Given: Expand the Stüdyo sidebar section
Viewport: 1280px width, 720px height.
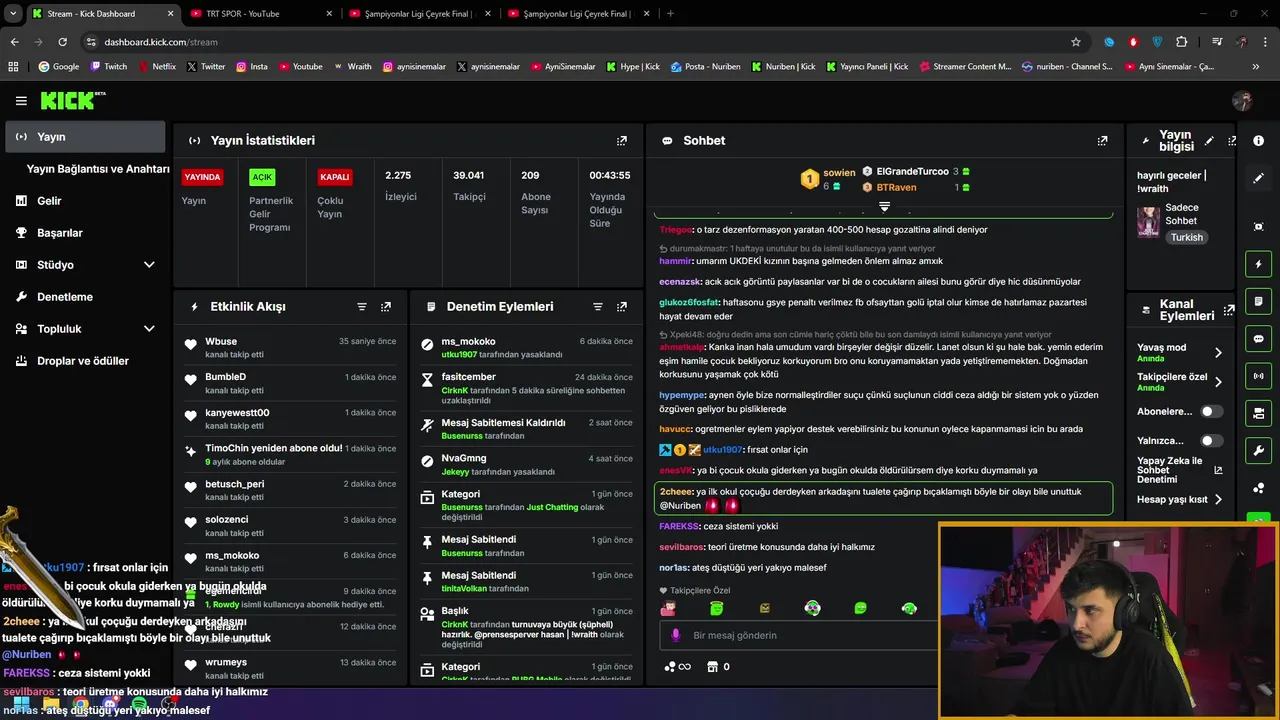Looking at the screenshot, I should tap(149, 265).
